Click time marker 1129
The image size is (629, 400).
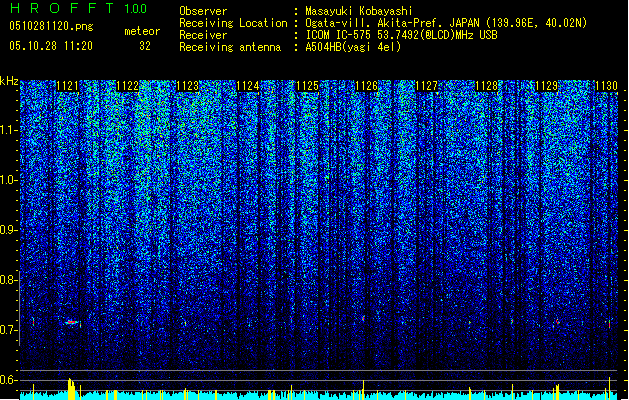547,86
